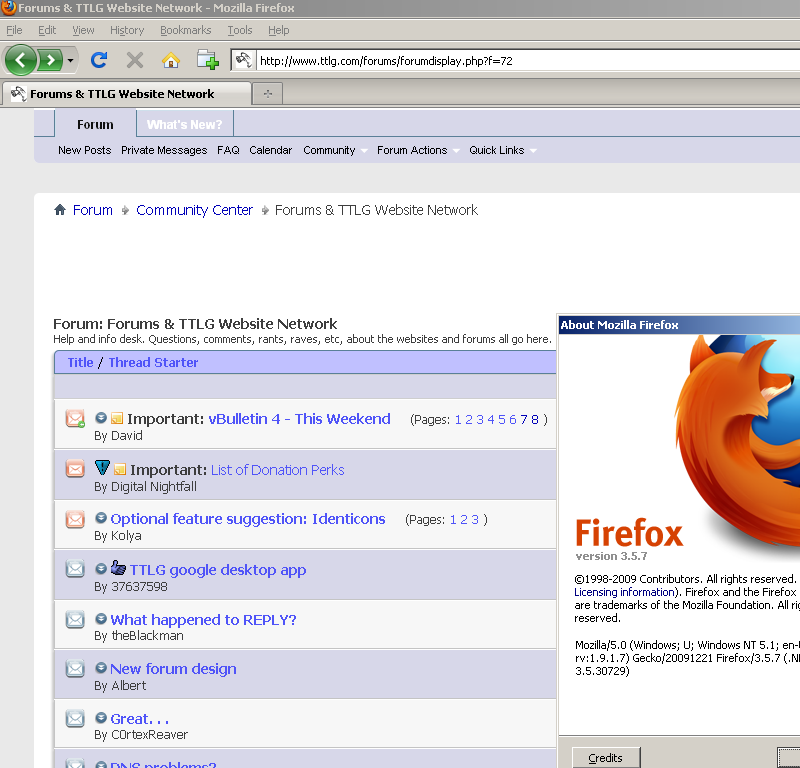Select the Forums & TTLG Website Network browser tab
Image resolution: width=800 pixels, height=768 pixels.
pos(127,94)
